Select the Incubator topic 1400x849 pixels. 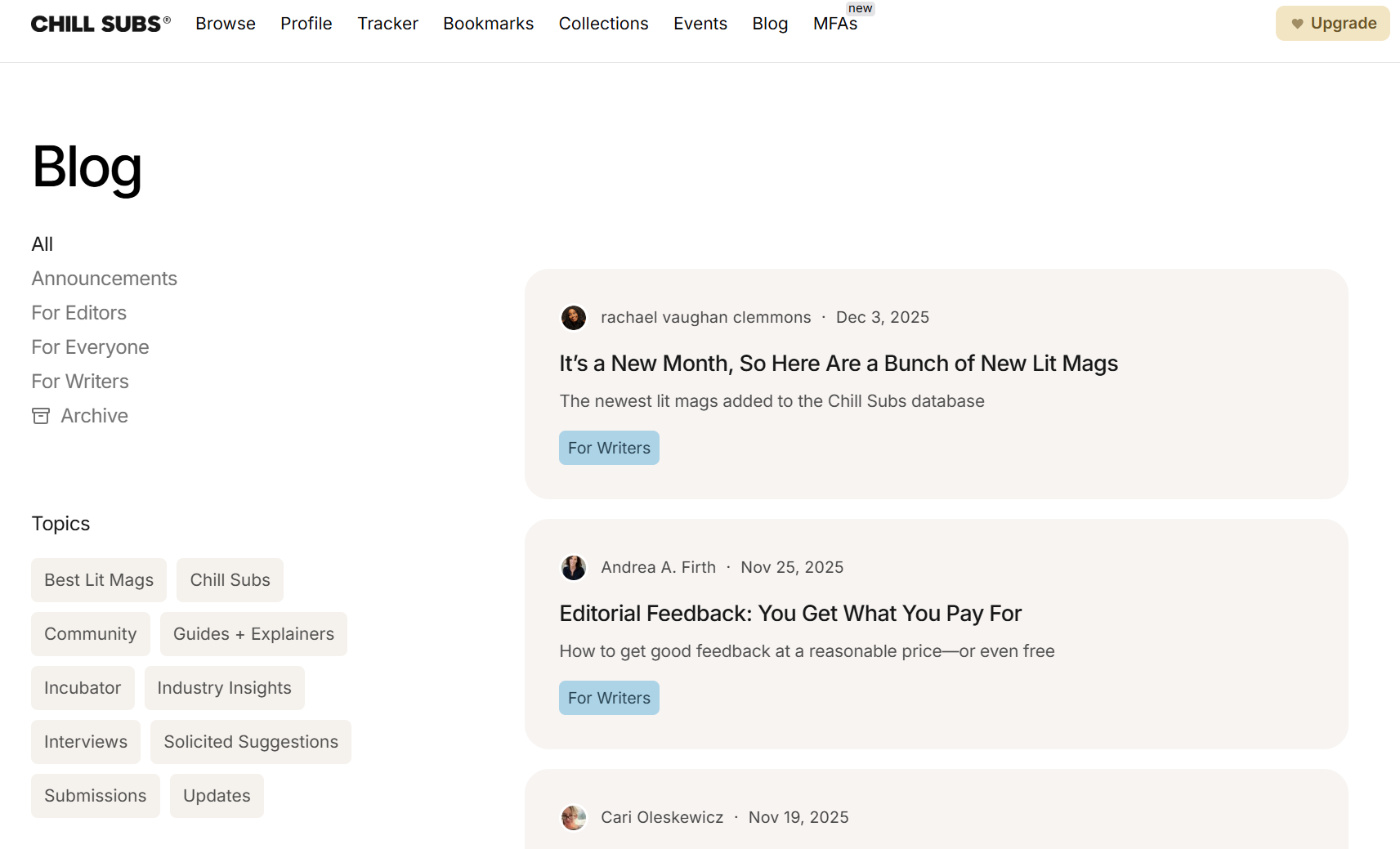pyautogui.click(x=83, y=688)
